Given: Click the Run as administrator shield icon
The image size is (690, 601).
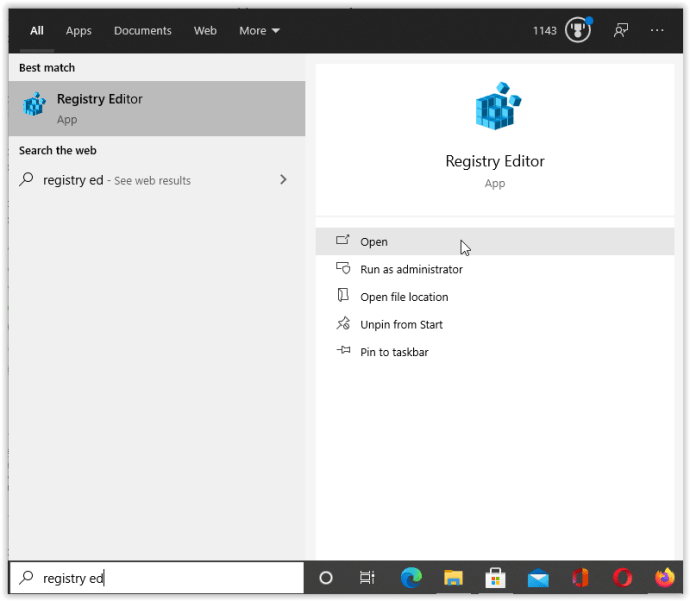Looking at the screenshot, I should click(x=343, y=268).
